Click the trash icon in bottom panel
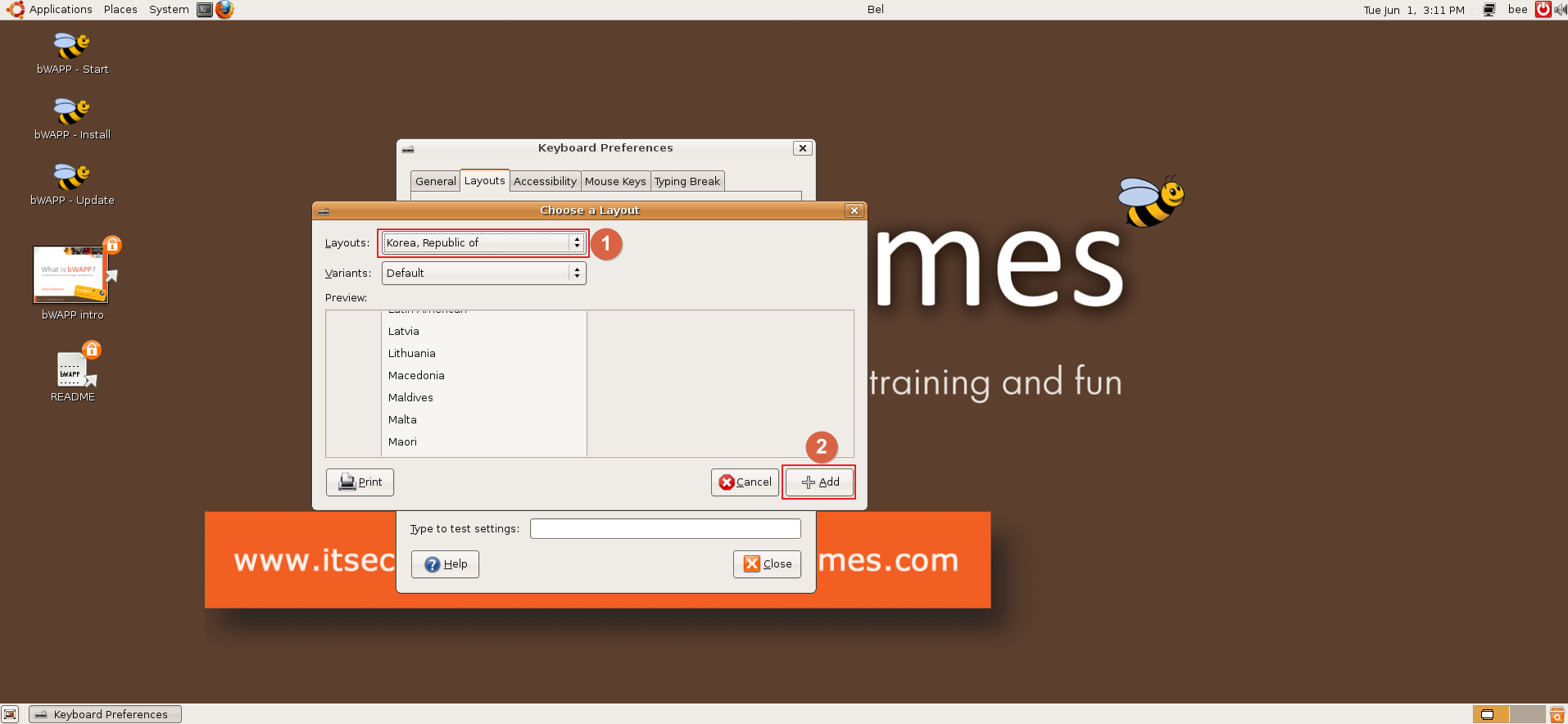Screen dimensions: 1568x724 tap(1557, 714)
